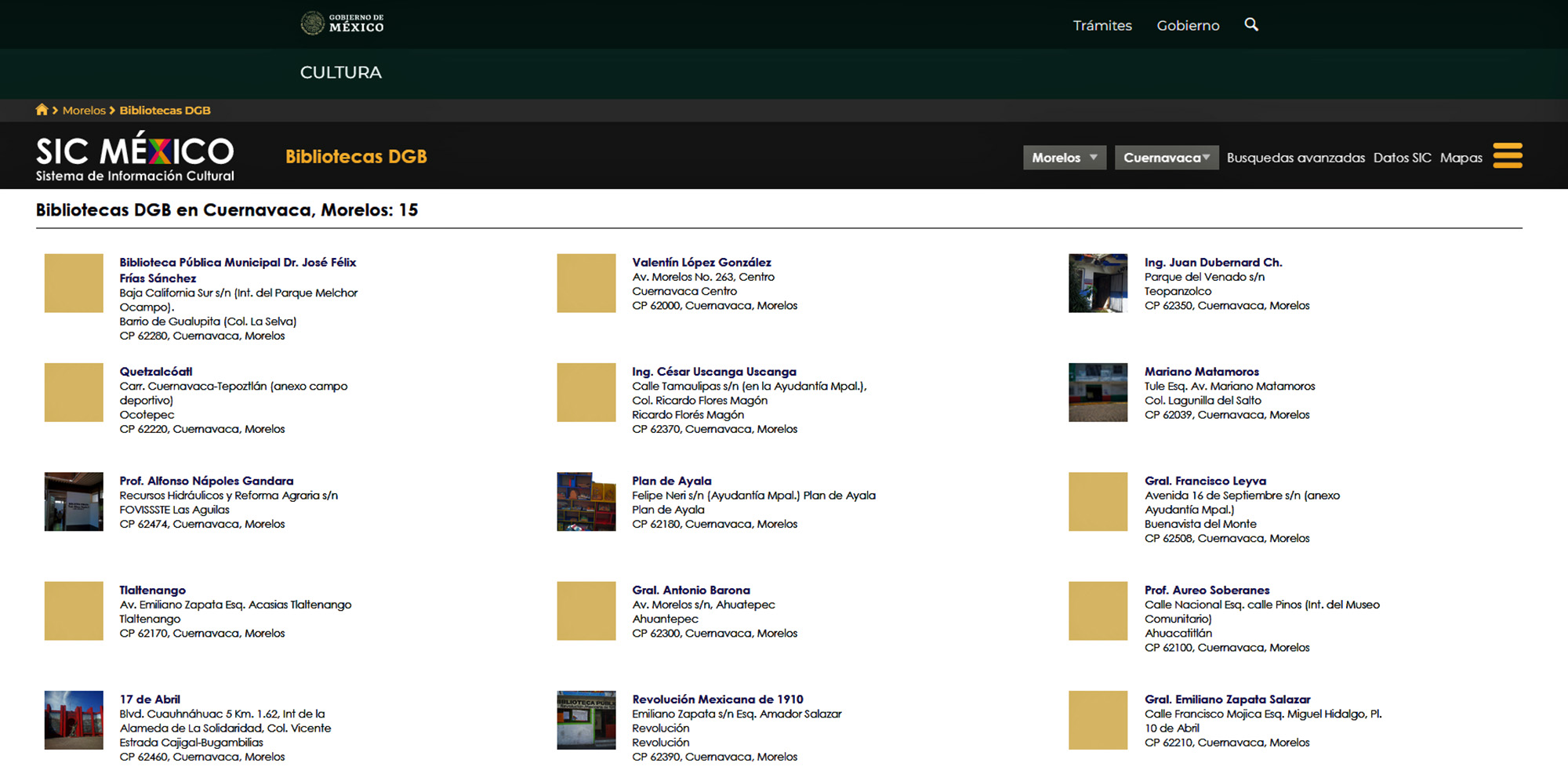Click 'Ahuacatitlán' locality text
The image size is (1568, 774).
1178,633
